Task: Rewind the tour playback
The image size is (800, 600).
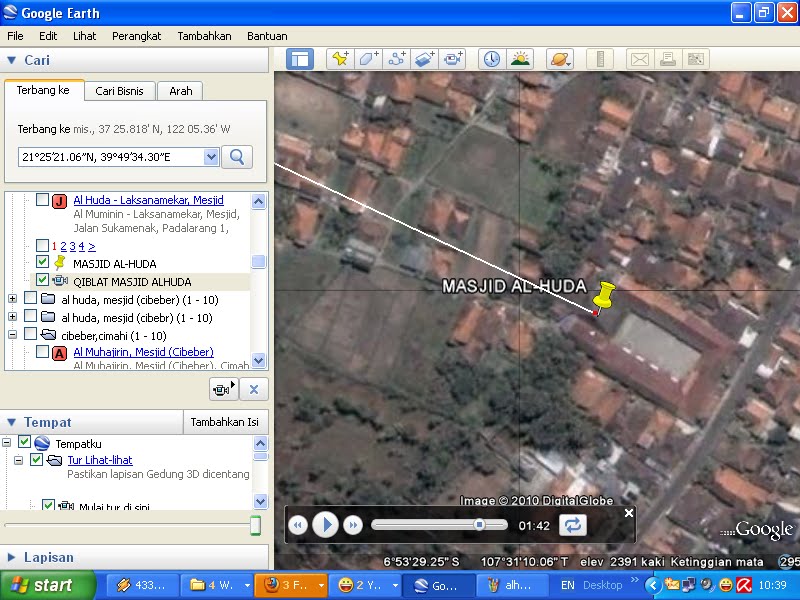Action: 298,525
